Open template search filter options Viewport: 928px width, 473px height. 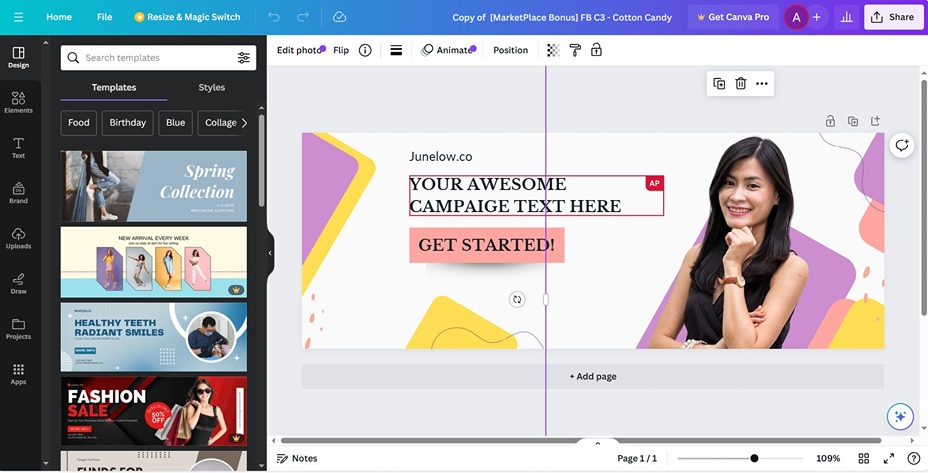243,57
